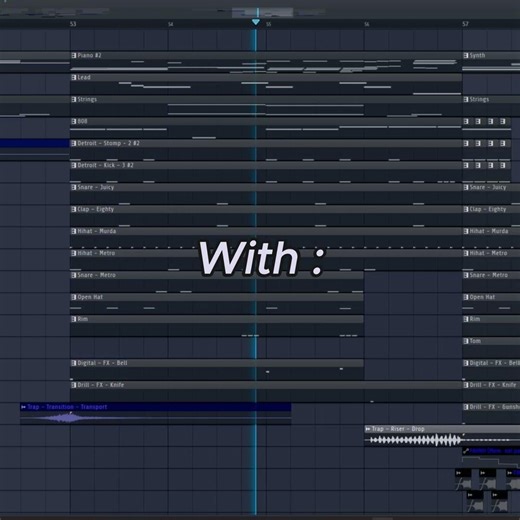
Task: Click the Drill - FX - Gunshot clip icon
Action: pos(466,407)
